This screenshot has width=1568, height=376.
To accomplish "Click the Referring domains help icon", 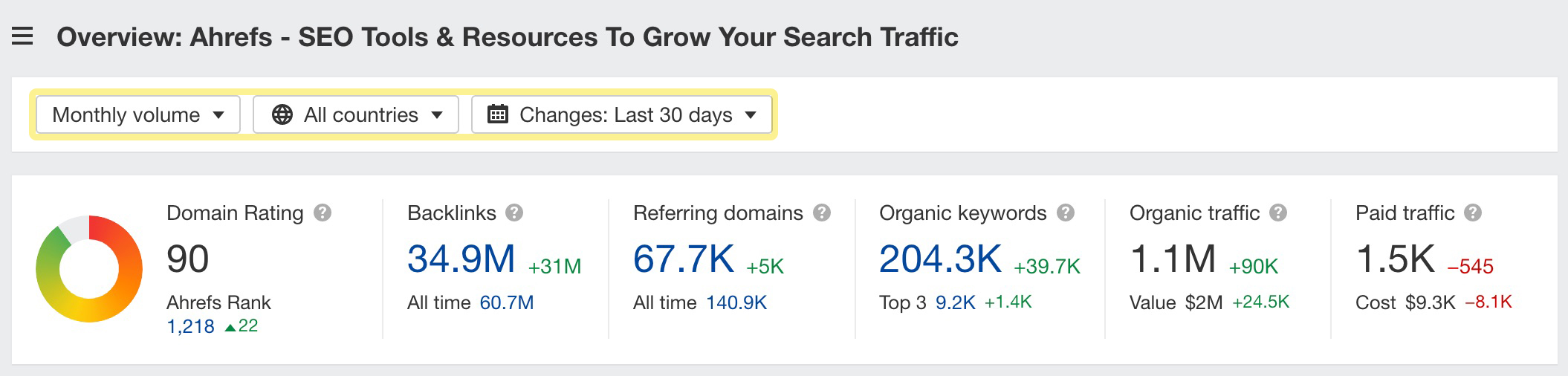I will pyautogui.click(x=821, y=213).
